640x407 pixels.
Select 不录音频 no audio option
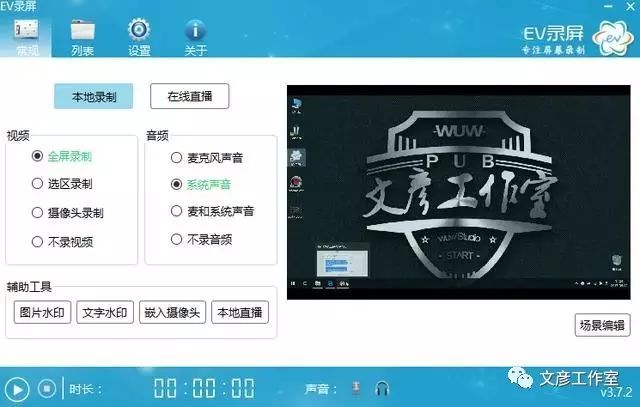click(202, 239)
